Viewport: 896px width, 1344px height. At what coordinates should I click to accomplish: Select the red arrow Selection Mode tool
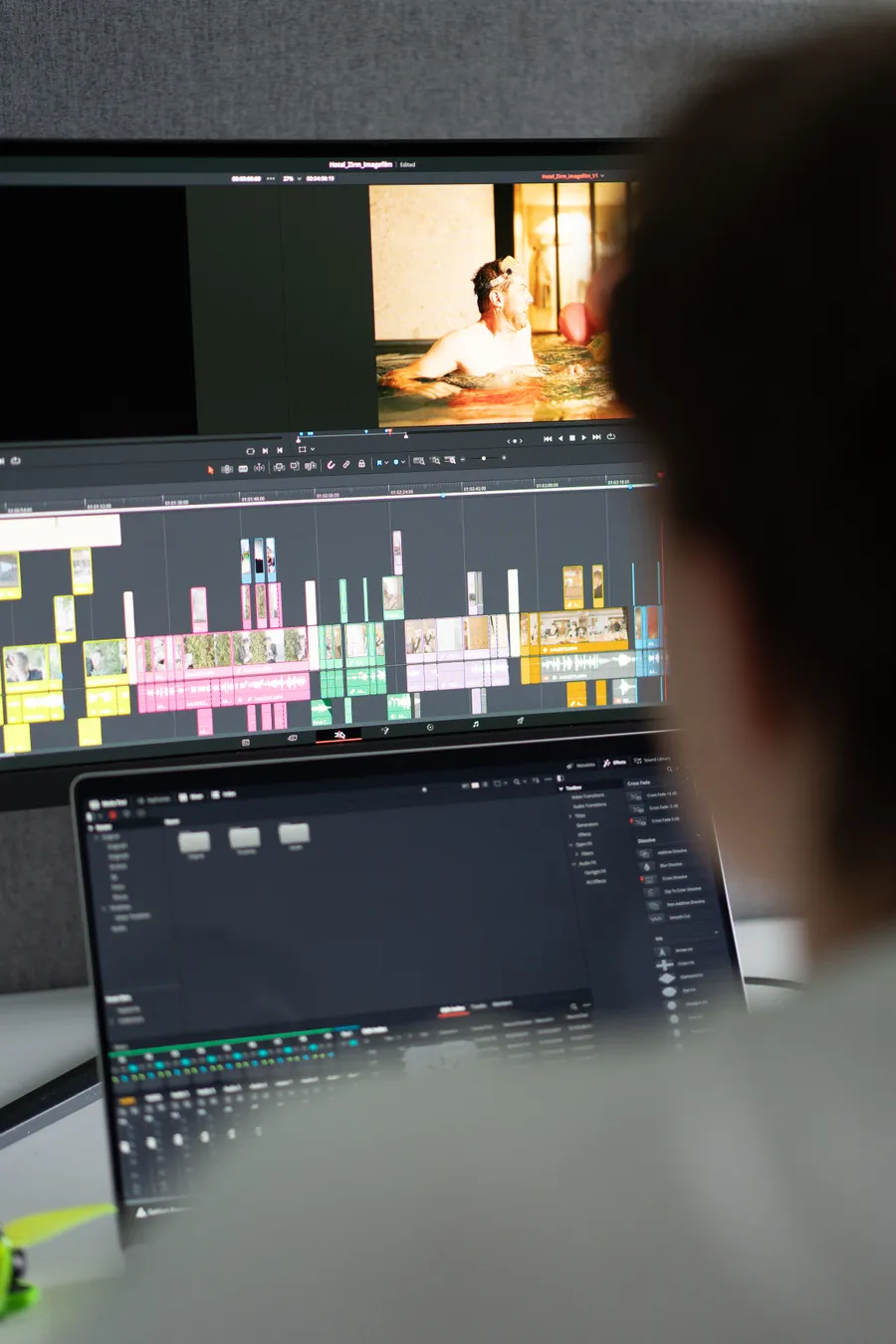click(210, 470)
